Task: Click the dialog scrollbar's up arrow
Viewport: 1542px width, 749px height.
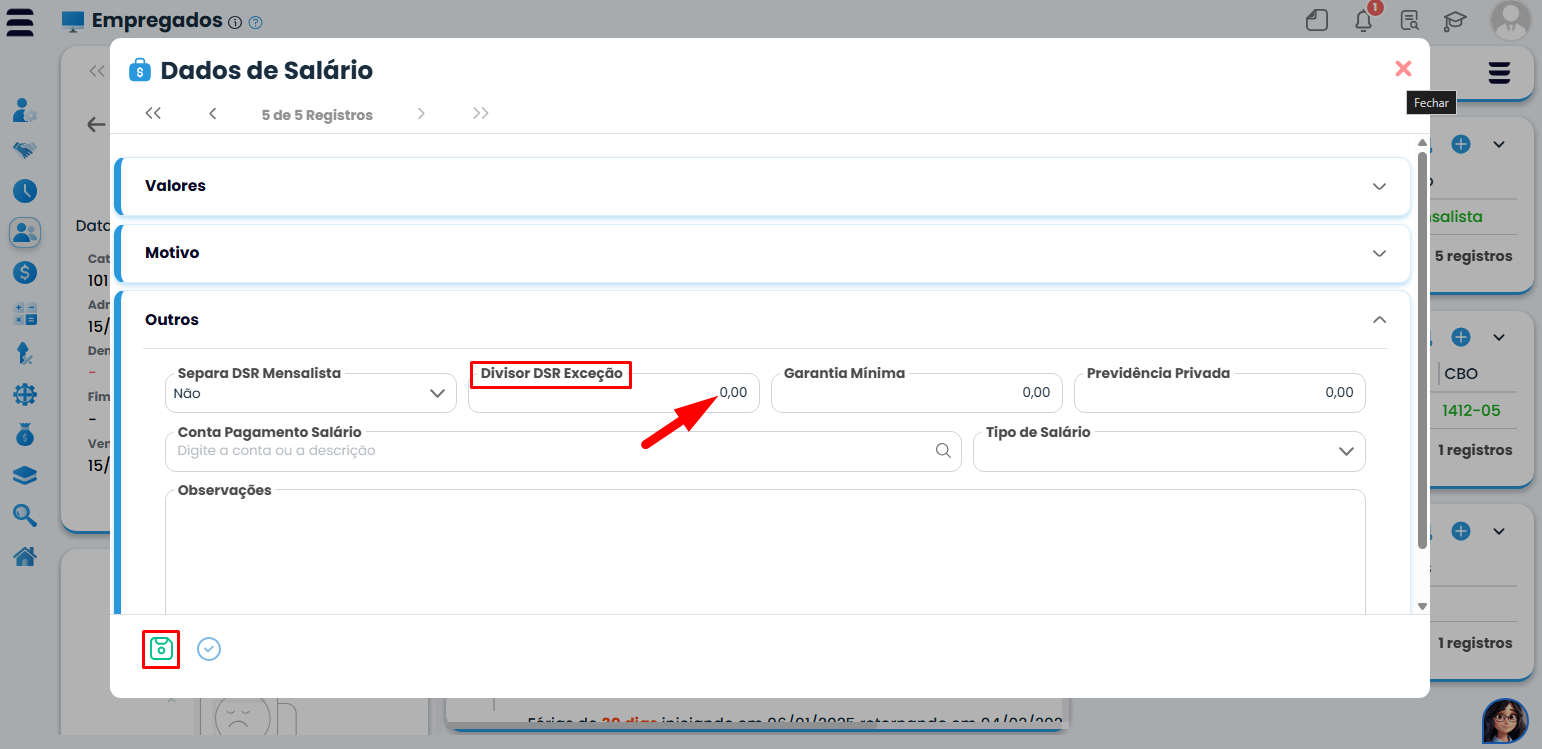Action: pos(1423,143)
